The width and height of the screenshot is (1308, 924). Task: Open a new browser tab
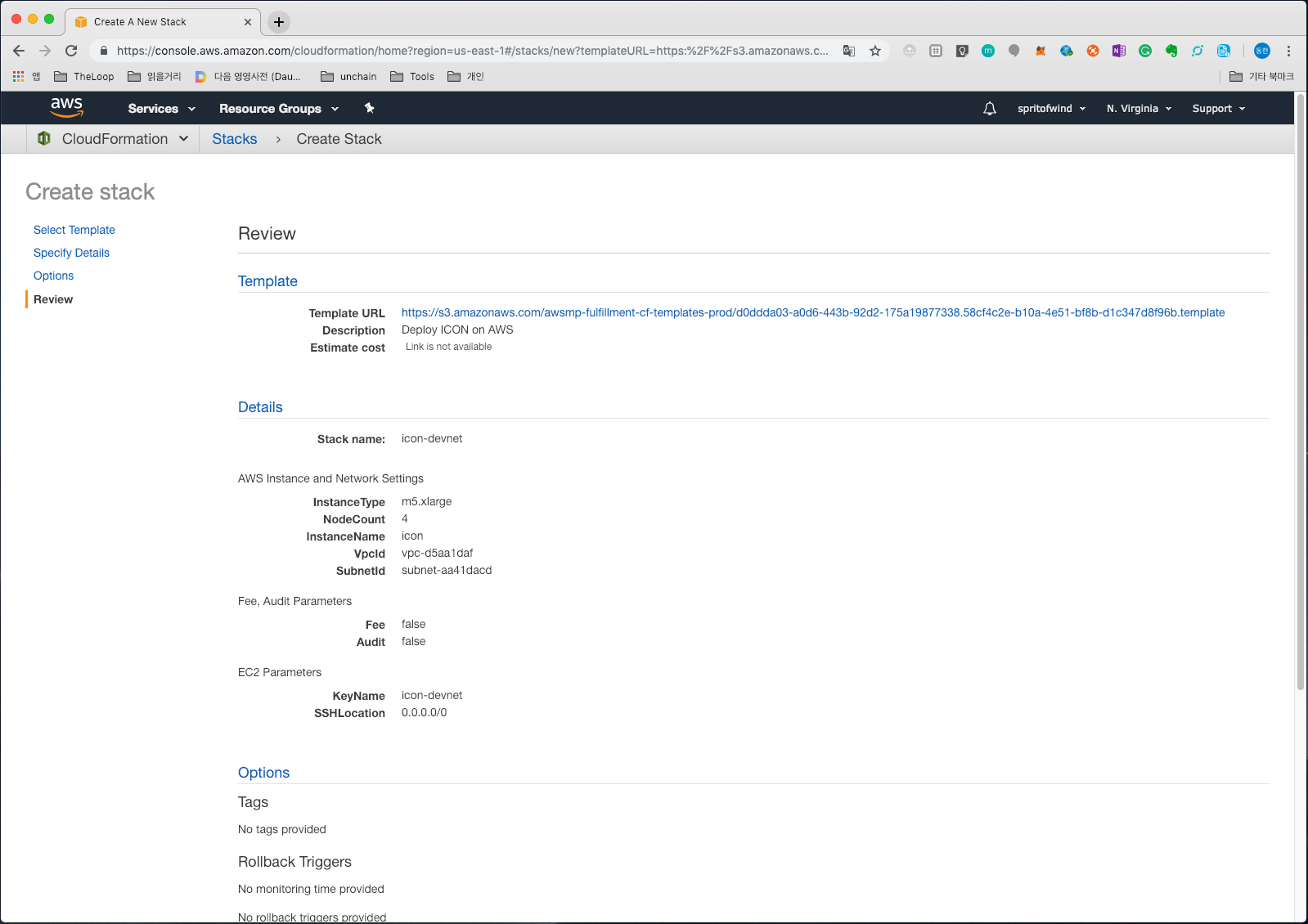tap(279, 22)
